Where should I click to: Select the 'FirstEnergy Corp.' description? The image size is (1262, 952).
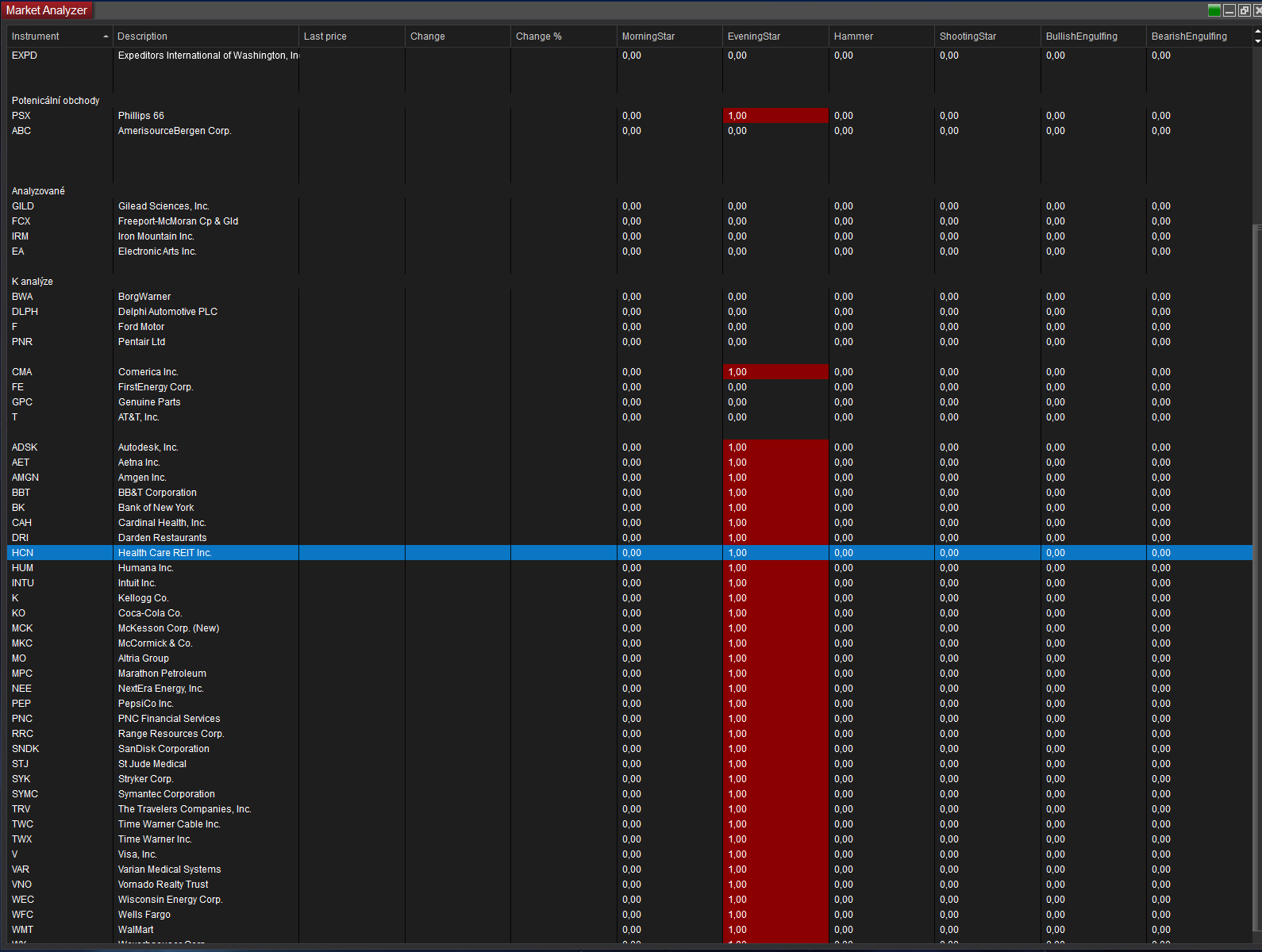tap(156, 387)
